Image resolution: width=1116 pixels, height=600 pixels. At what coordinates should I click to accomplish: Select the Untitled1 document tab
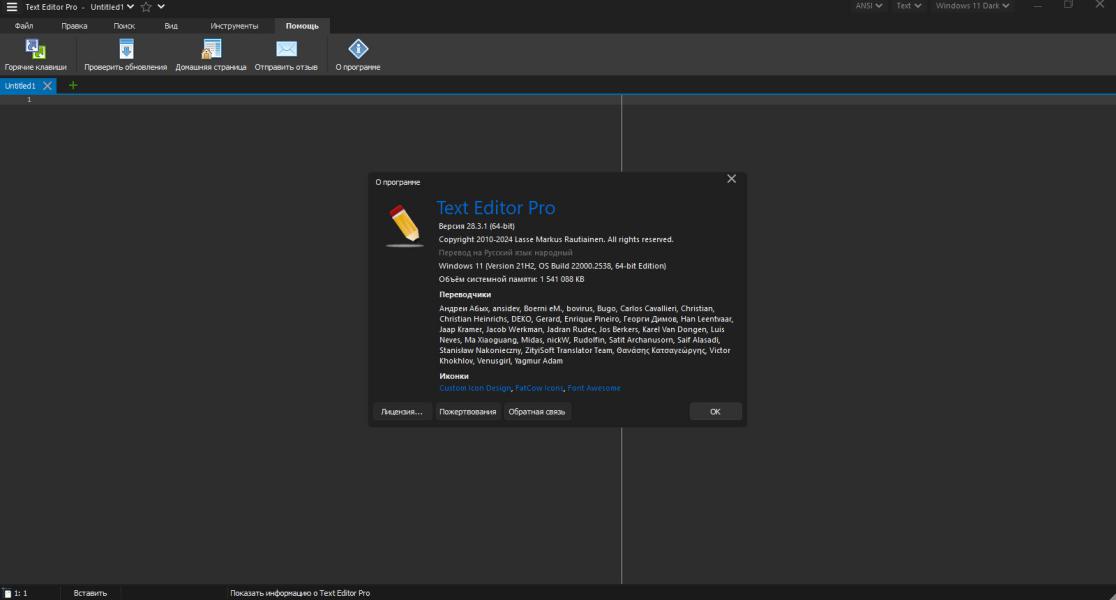coord(20,85)
